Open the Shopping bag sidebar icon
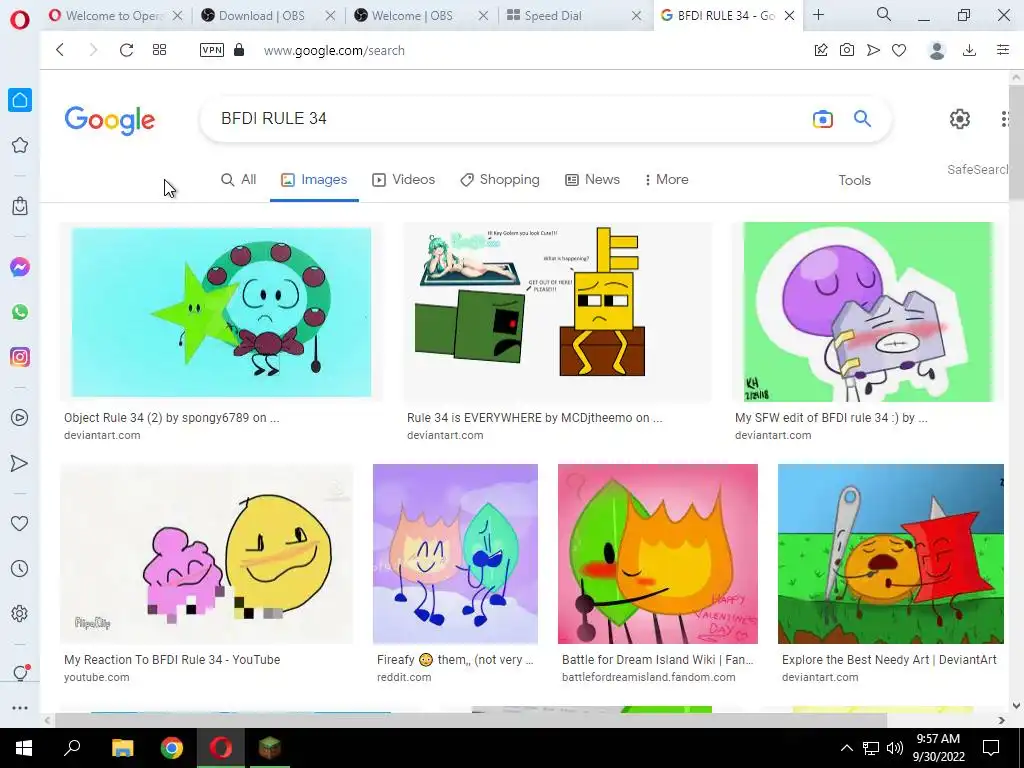Image resolution: width=1024 pixels, height=768 pixels. 20,206
